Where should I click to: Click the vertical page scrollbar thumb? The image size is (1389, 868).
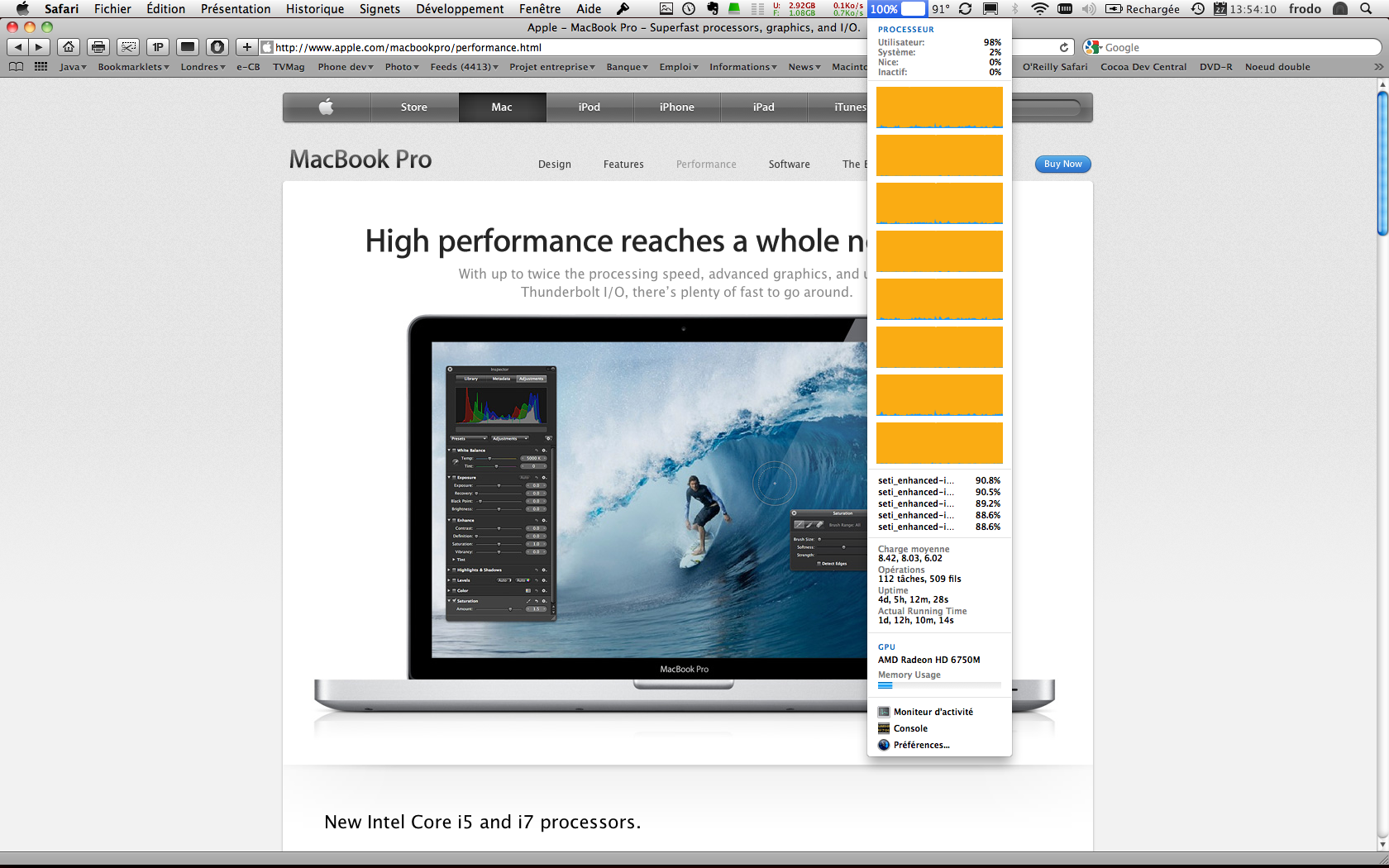click(x=1382, y=164)
